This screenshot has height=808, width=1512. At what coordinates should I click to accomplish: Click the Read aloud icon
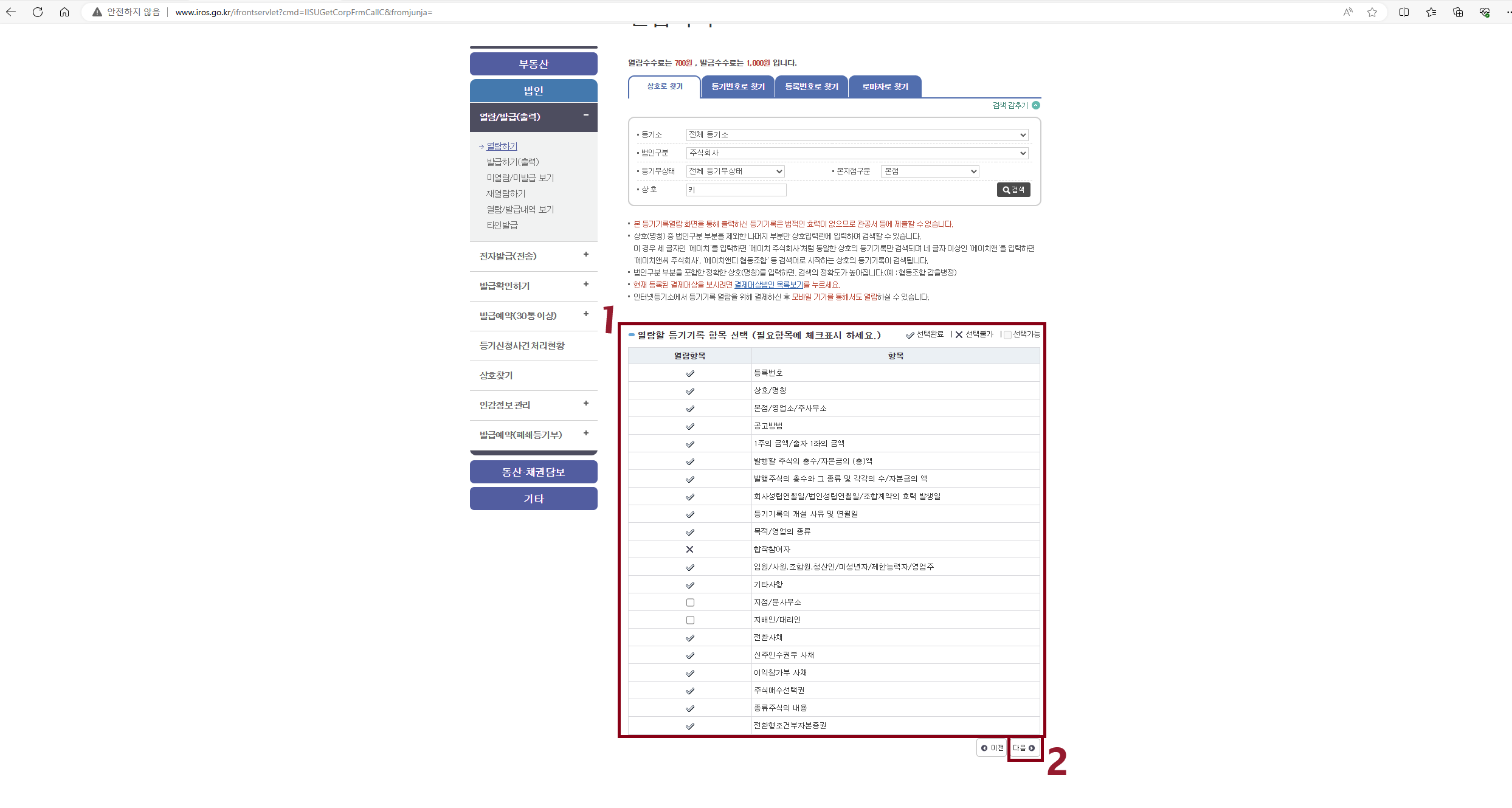pos(1348,12)
